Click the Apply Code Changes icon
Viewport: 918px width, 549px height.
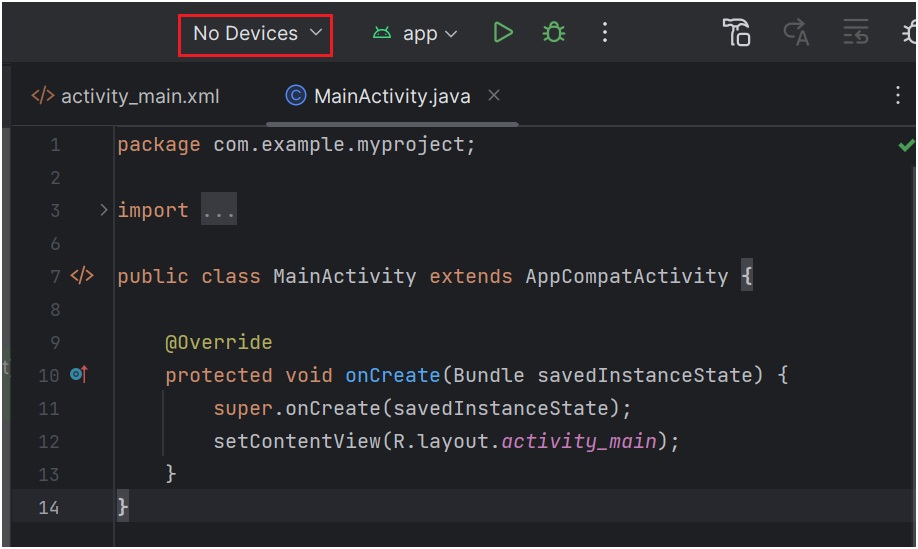click(x=856, y=33)
